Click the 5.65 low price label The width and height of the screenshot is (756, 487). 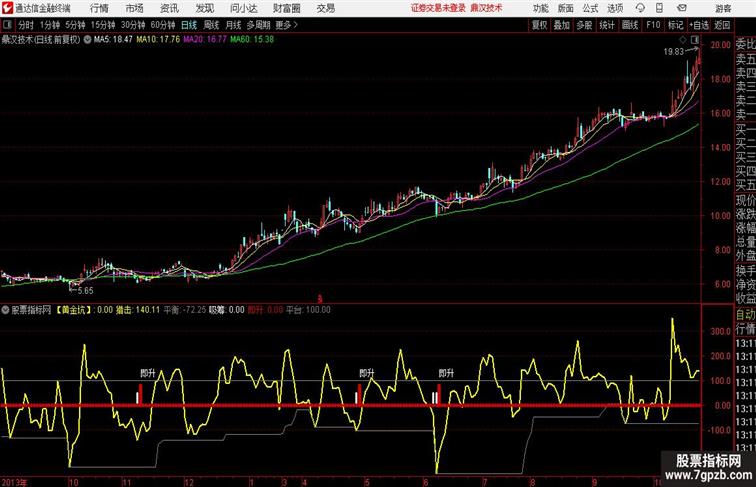[85, 291]
